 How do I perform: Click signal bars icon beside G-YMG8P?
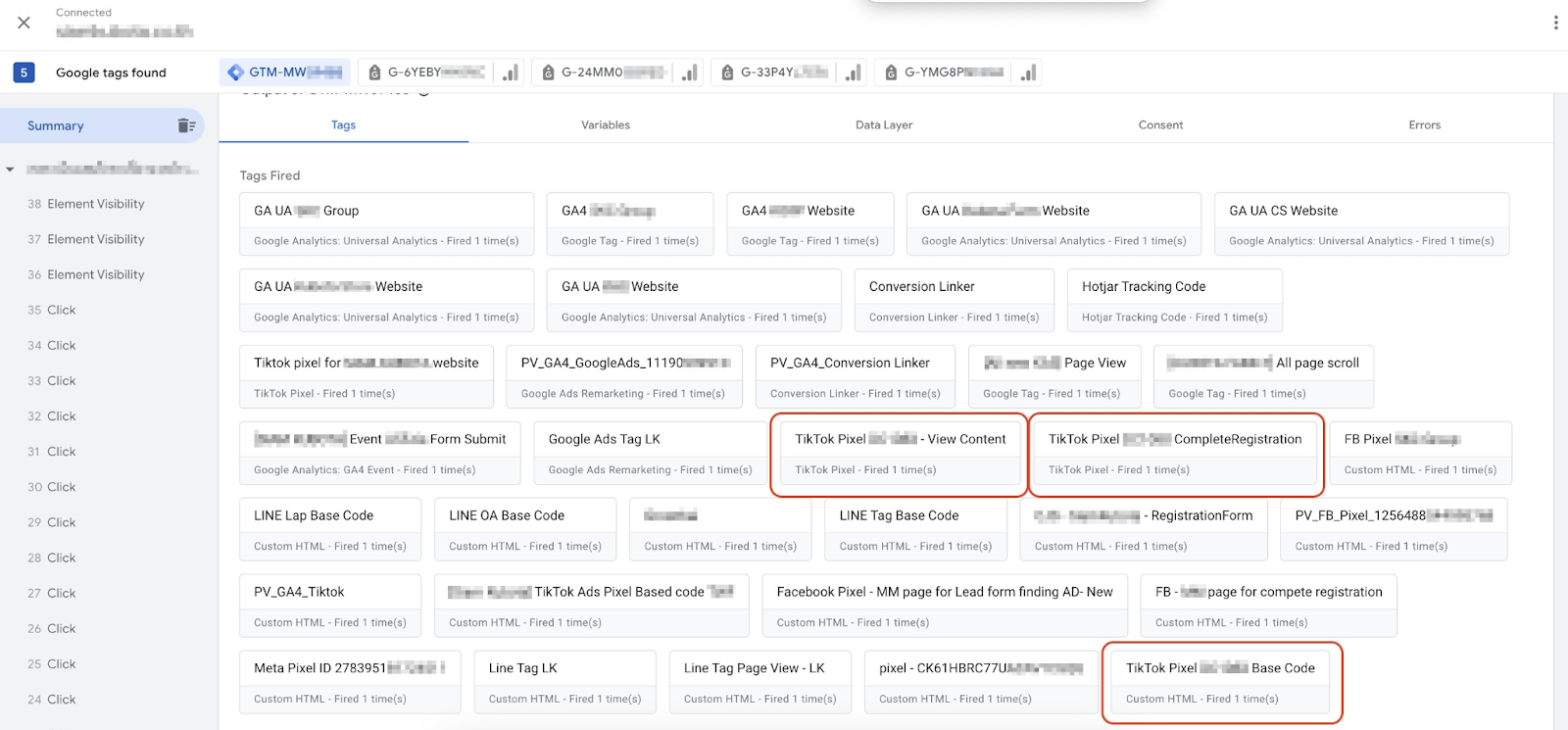click(x=1028, y=73)
